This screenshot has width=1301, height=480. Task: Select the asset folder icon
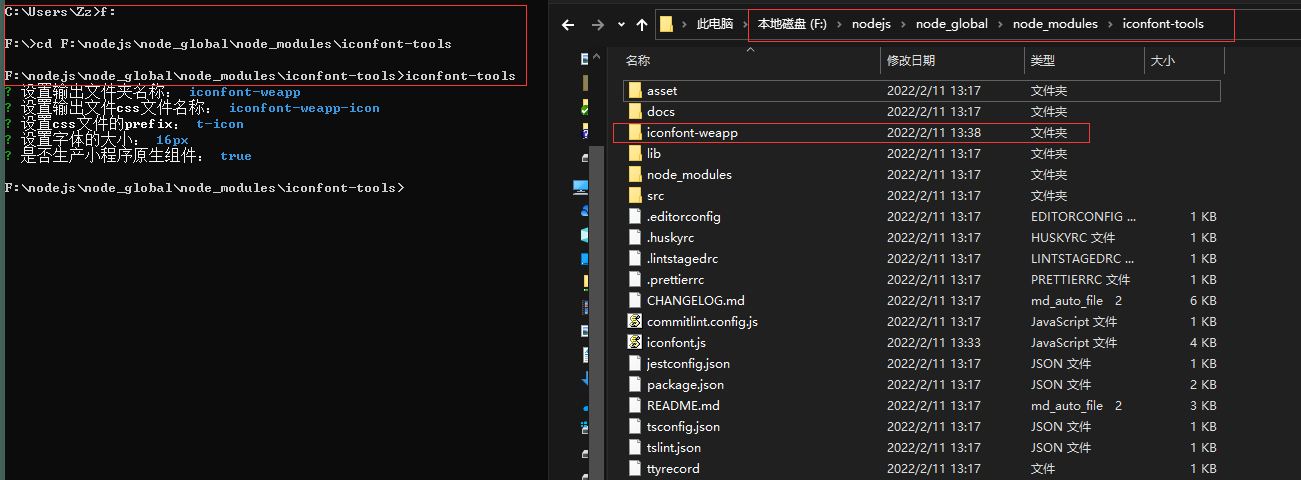coord(635,91)
